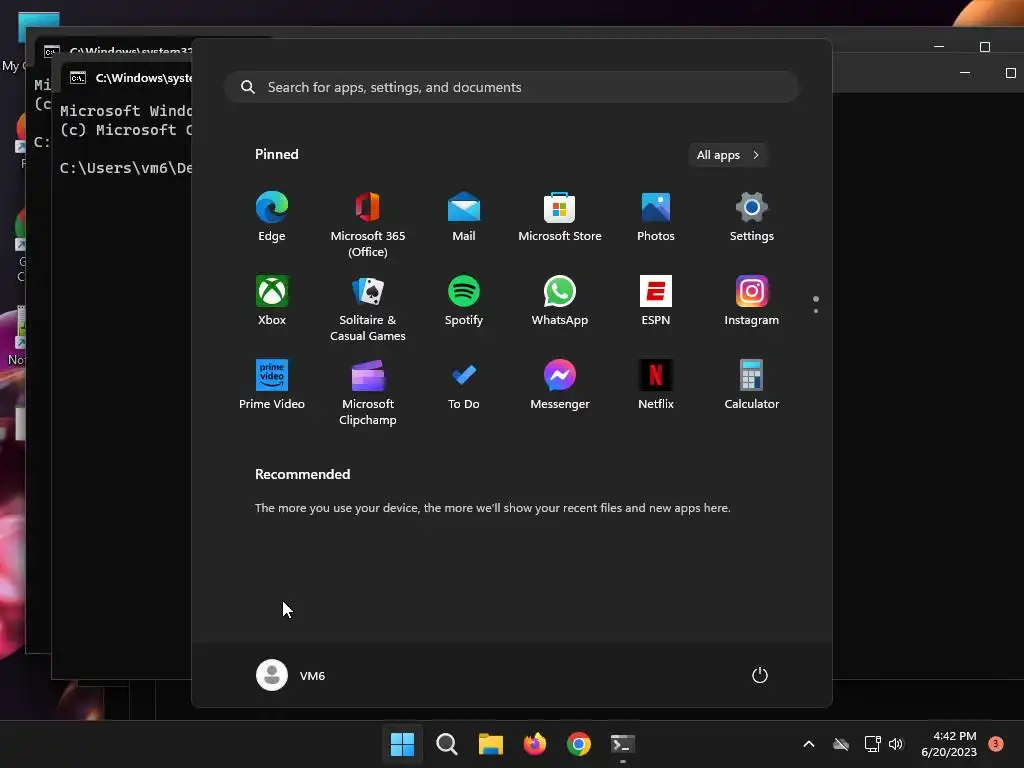Click the Start menu search field
Image resolution: width=1024 pixels, height=768 pixels.
click(x=512, y=87)
